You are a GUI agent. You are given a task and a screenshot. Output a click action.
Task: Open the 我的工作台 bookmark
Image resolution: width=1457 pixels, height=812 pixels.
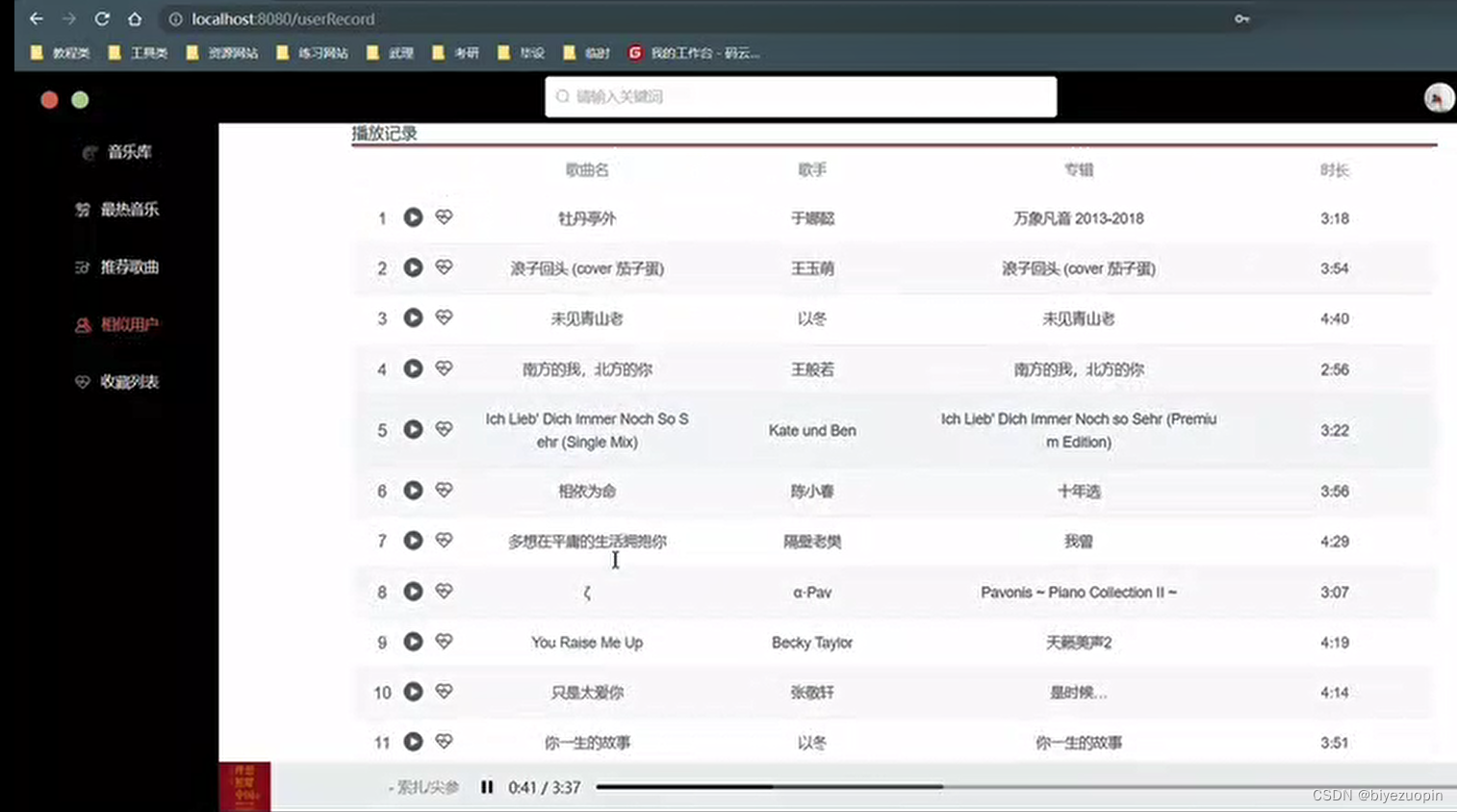coord(694,53)
